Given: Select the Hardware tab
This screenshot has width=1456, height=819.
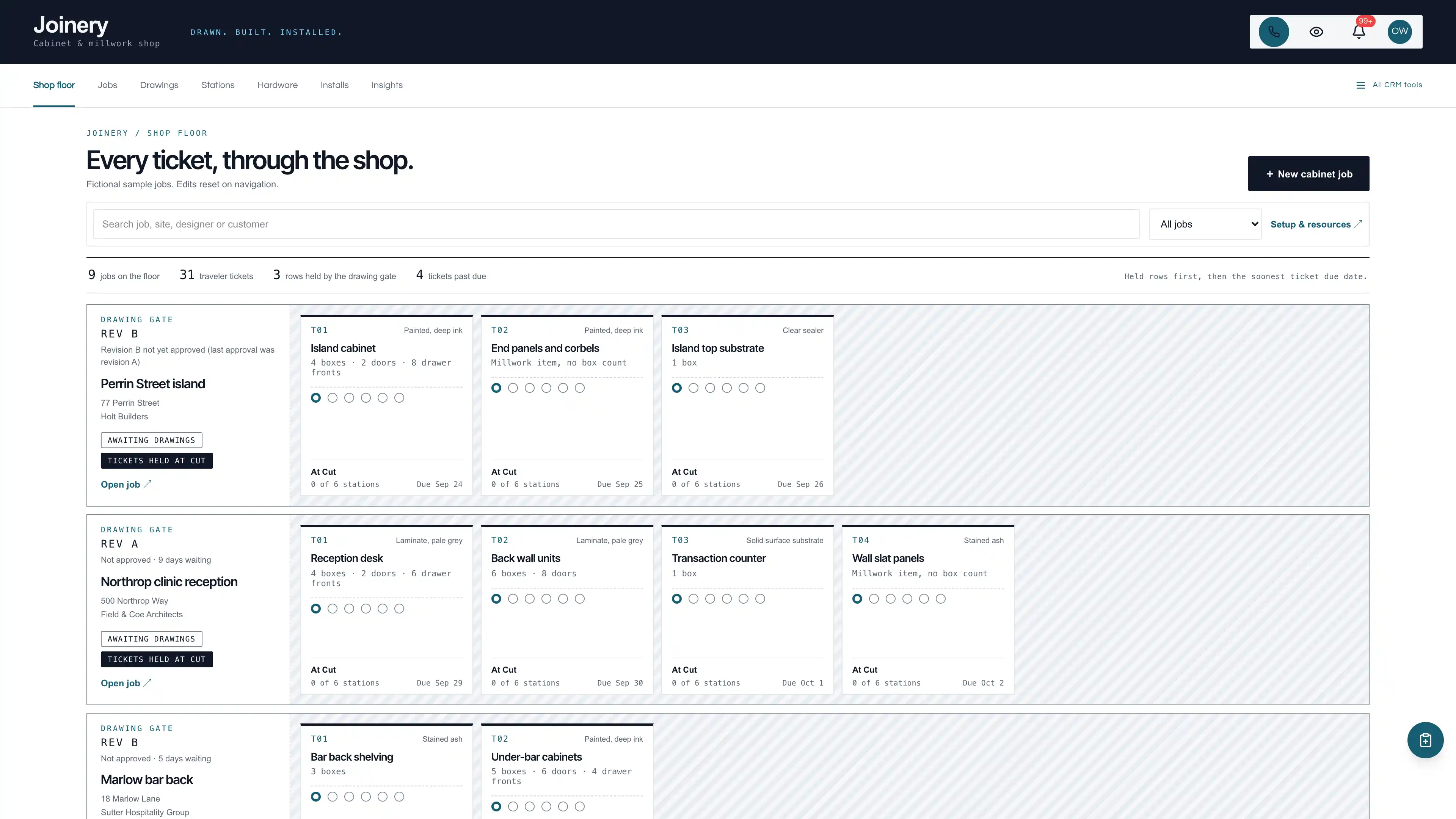Looking at the screenshot, I should [x=278, y=85].
